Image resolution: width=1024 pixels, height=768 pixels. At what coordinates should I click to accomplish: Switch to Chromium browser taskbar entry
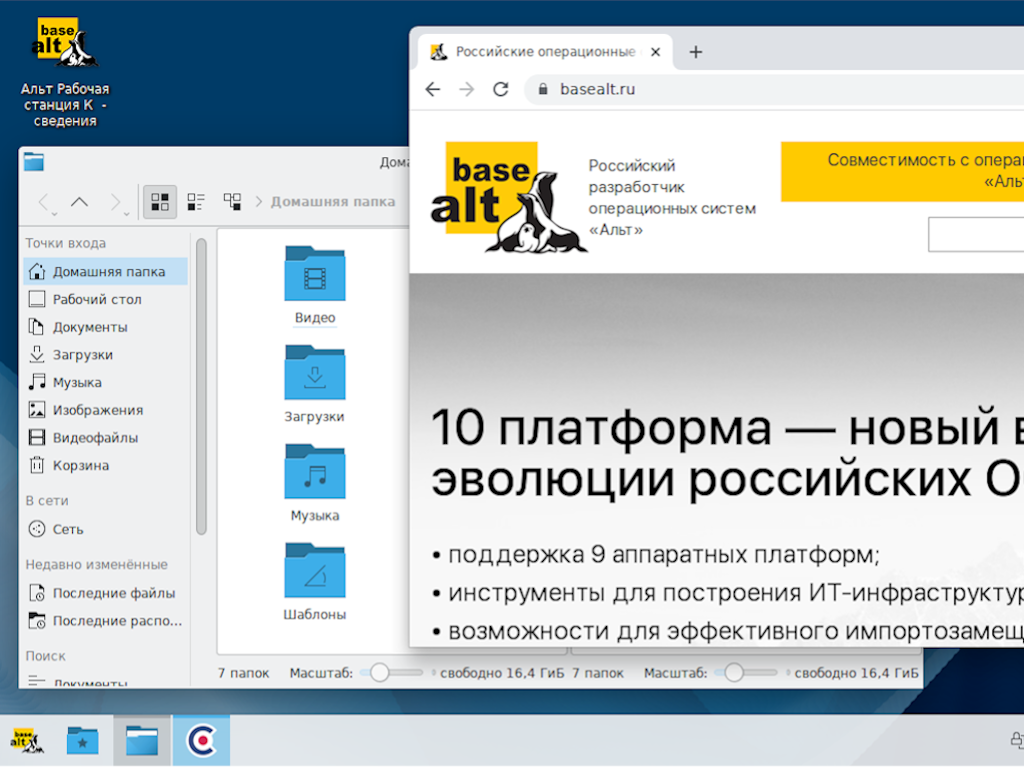click(201, 741)
